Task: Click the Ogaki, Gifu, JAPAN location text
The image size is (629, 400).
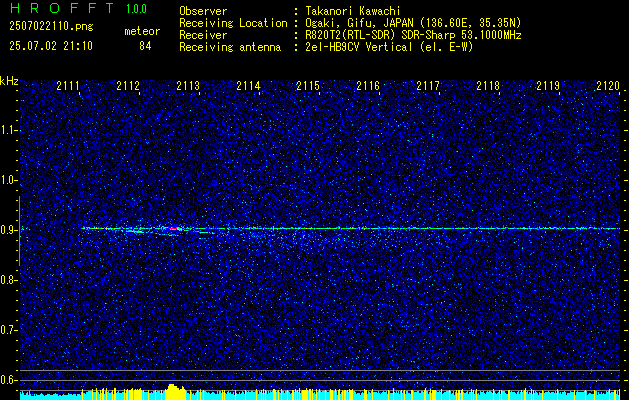Action: pos(413,23)
